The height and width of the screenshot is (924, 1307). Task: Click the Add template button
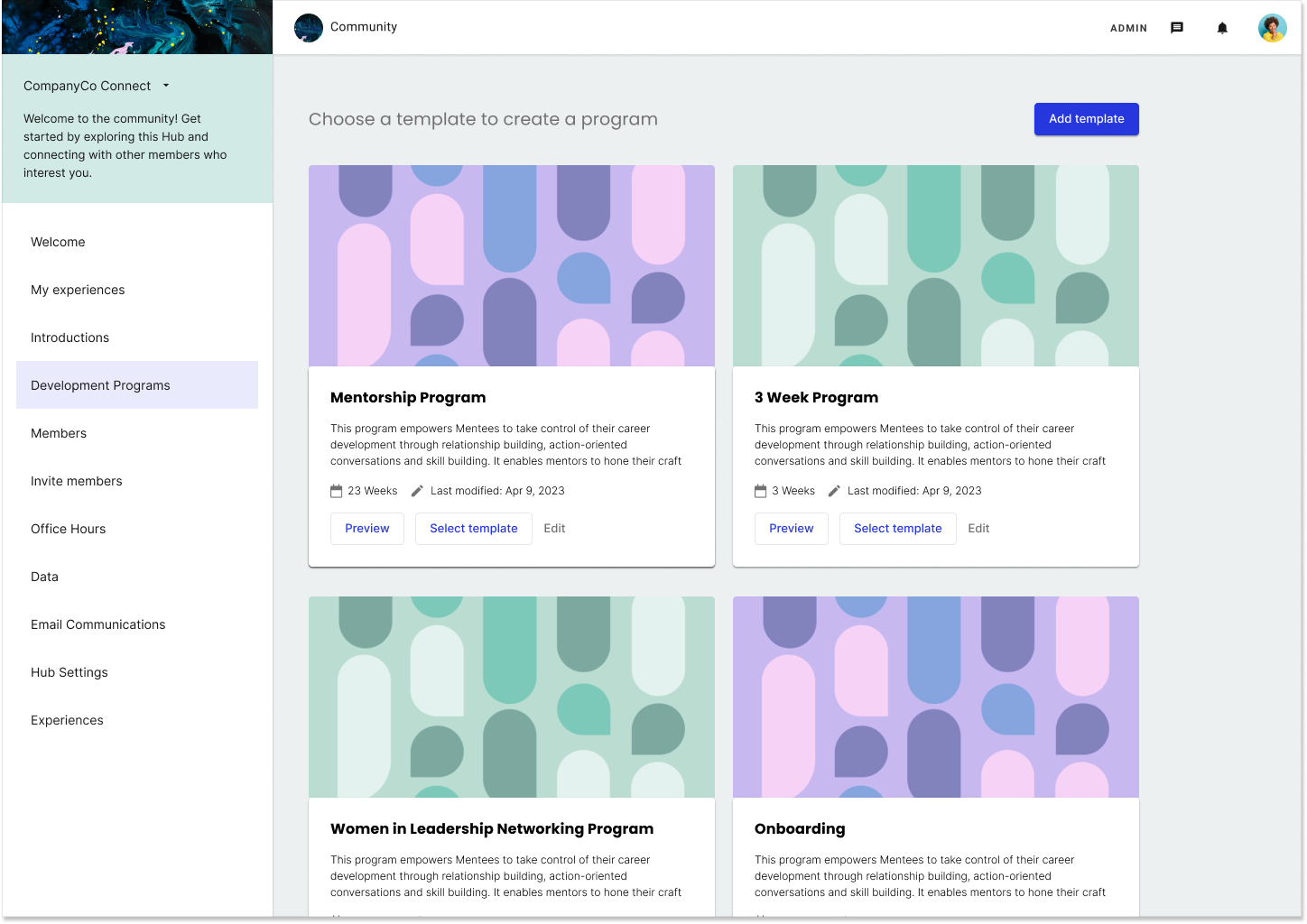(x=1086, y=118)
